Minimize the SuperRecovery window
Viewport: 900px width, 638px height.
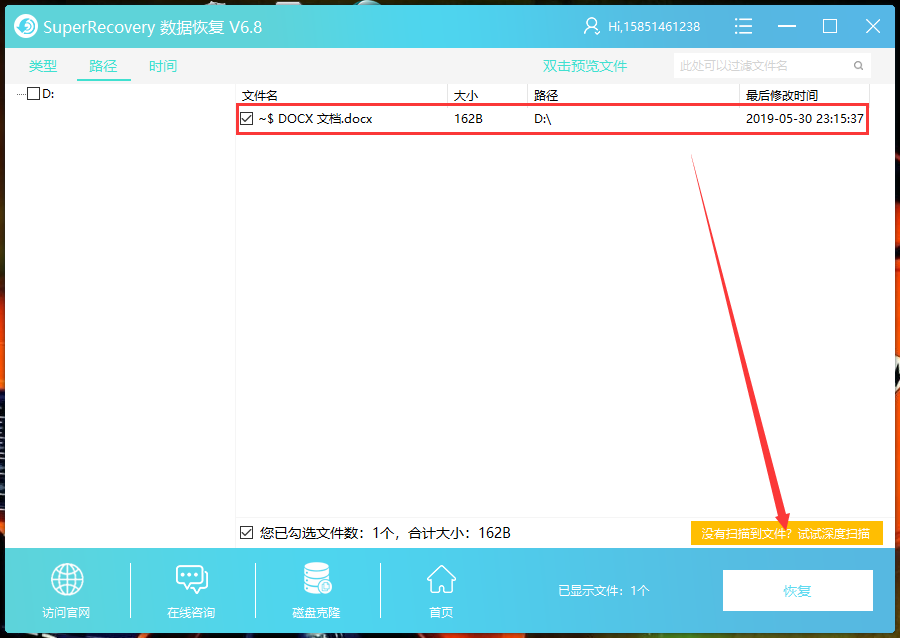[786, 26]
